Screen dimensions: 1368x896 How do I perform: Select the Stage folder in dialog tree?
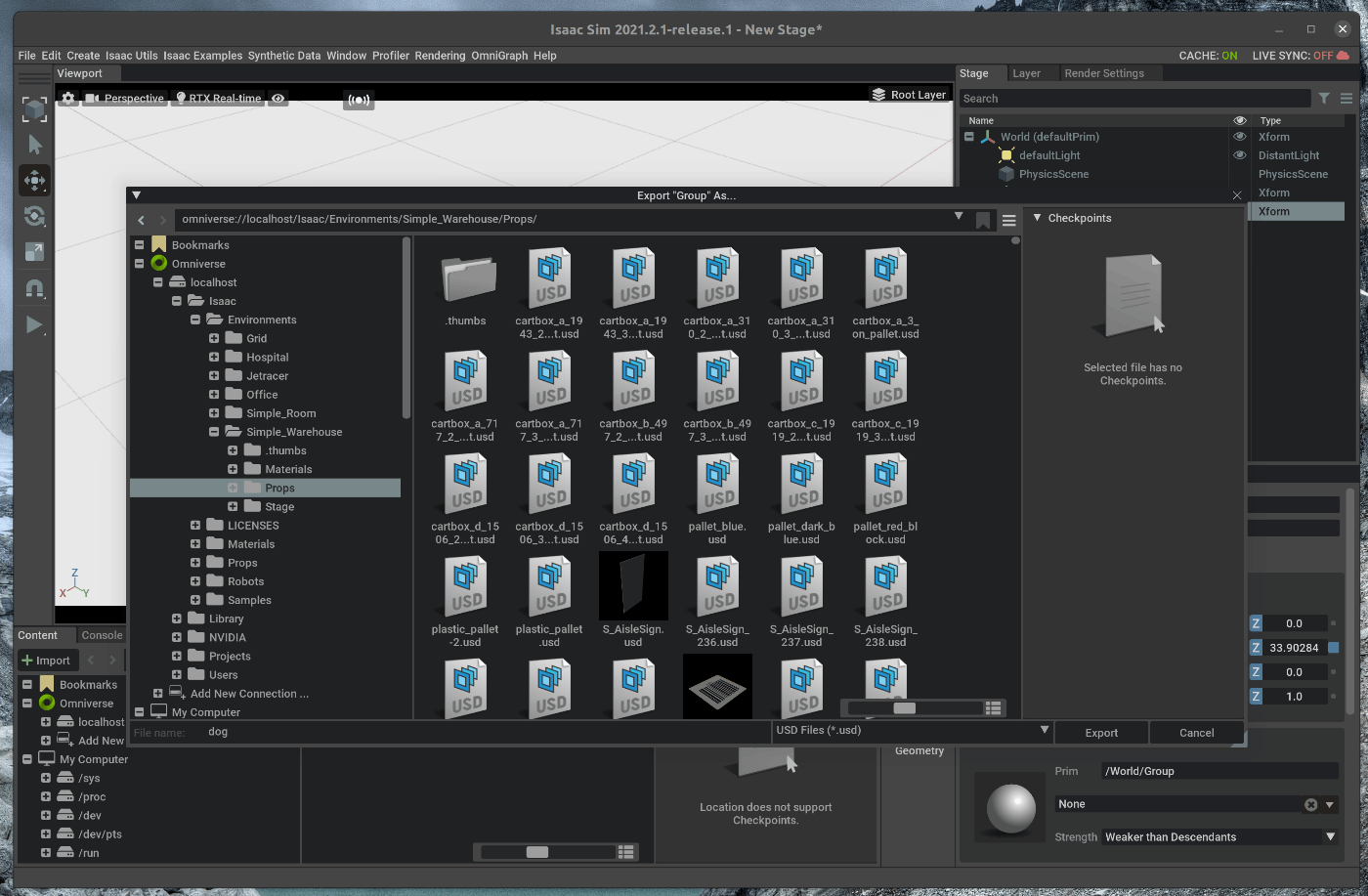[278, 506]
